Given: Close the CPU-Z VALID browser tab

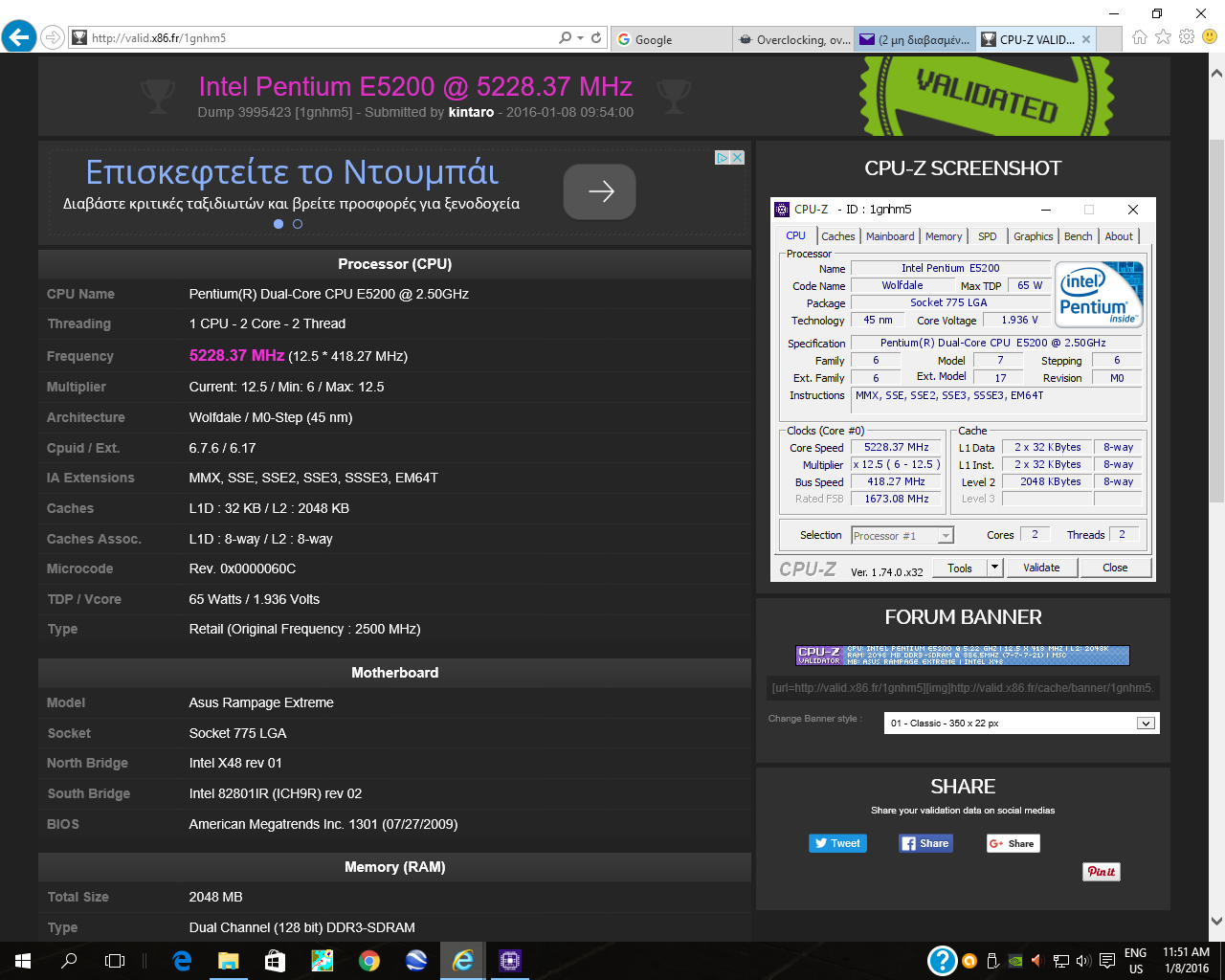Looking at the screenshot, I should coord(1085,39).
